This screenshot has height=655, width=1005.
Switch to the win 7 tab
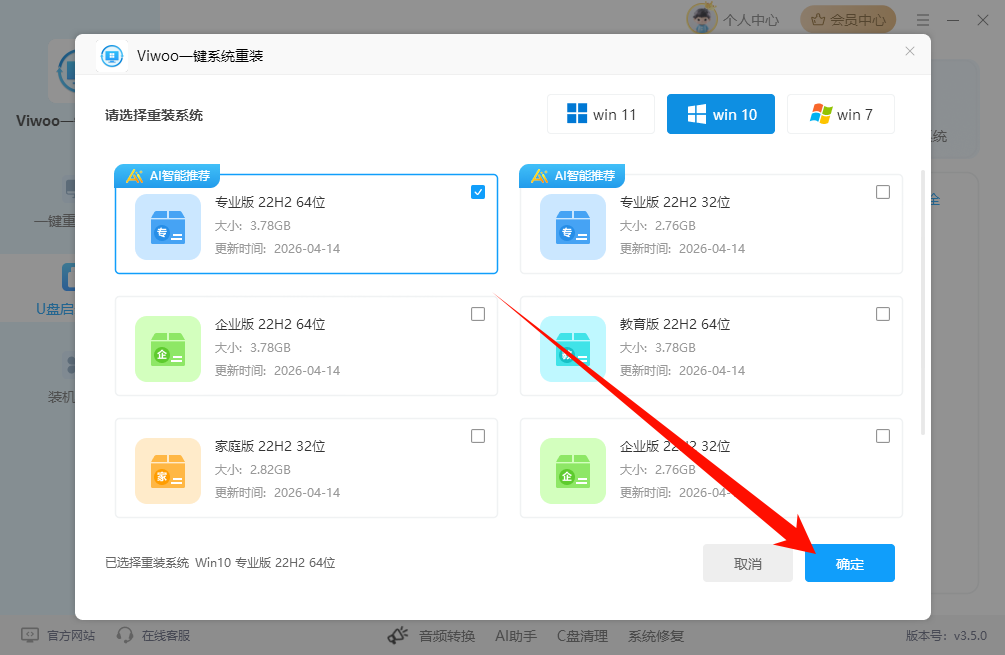click(x=840, y=114)
